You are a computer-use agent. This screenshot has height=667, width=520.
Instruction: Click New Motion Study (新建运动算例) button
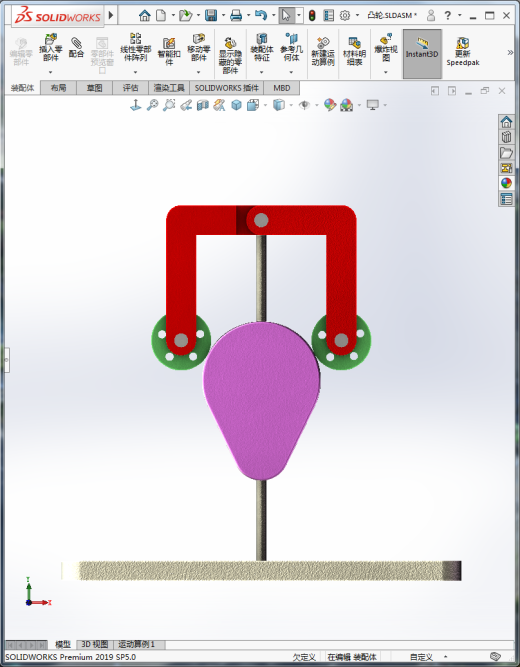[323, 51]
